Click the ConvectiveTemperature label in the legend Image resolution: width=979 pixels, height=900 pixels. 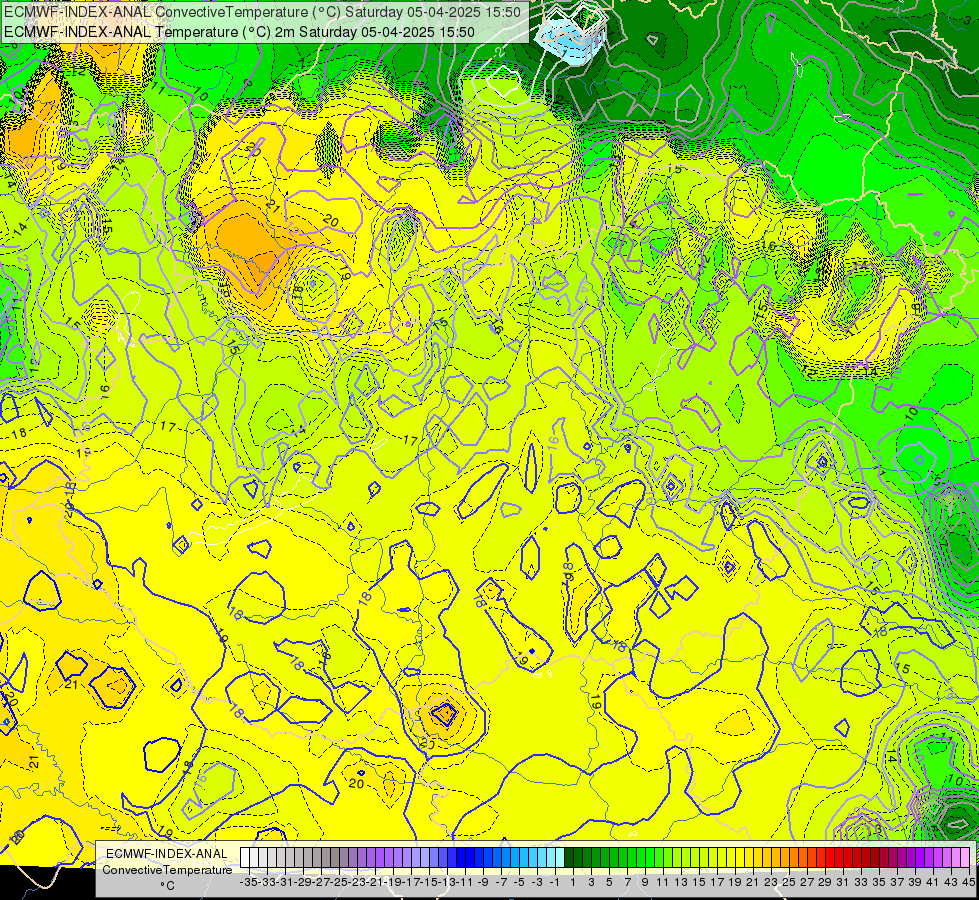point(167,870)
